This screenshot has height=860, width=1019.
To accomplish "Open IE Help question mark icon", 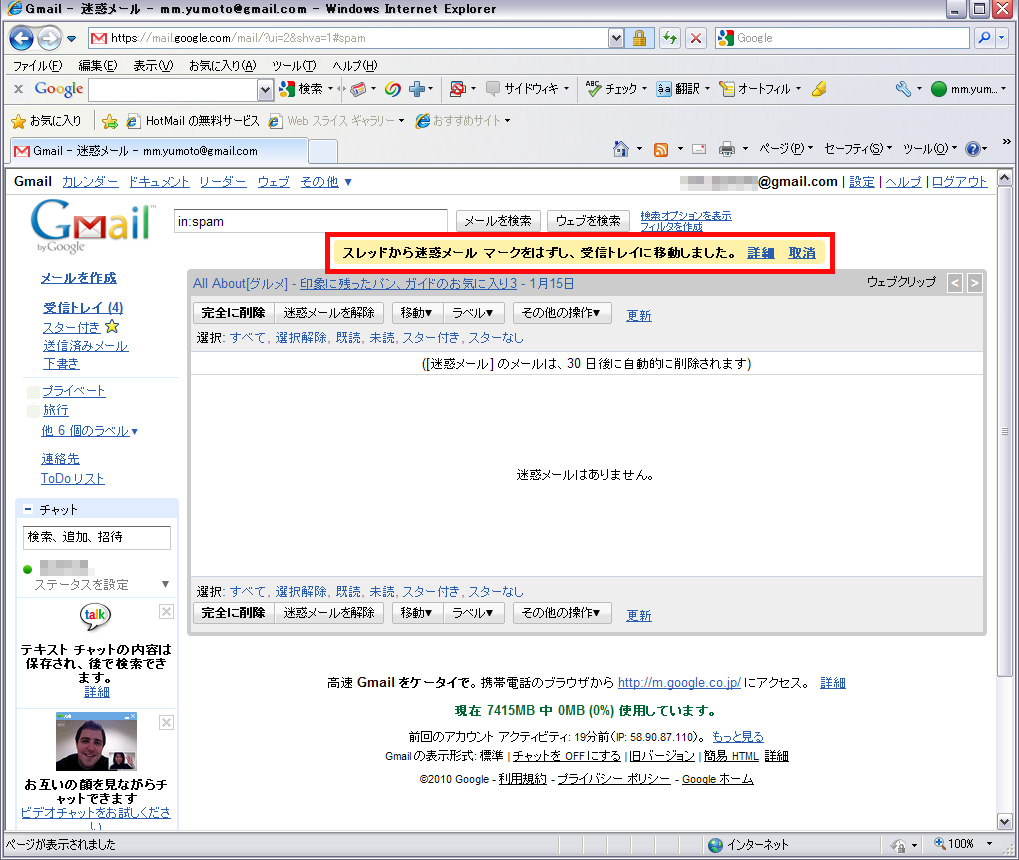I will (x=972, y=150).
